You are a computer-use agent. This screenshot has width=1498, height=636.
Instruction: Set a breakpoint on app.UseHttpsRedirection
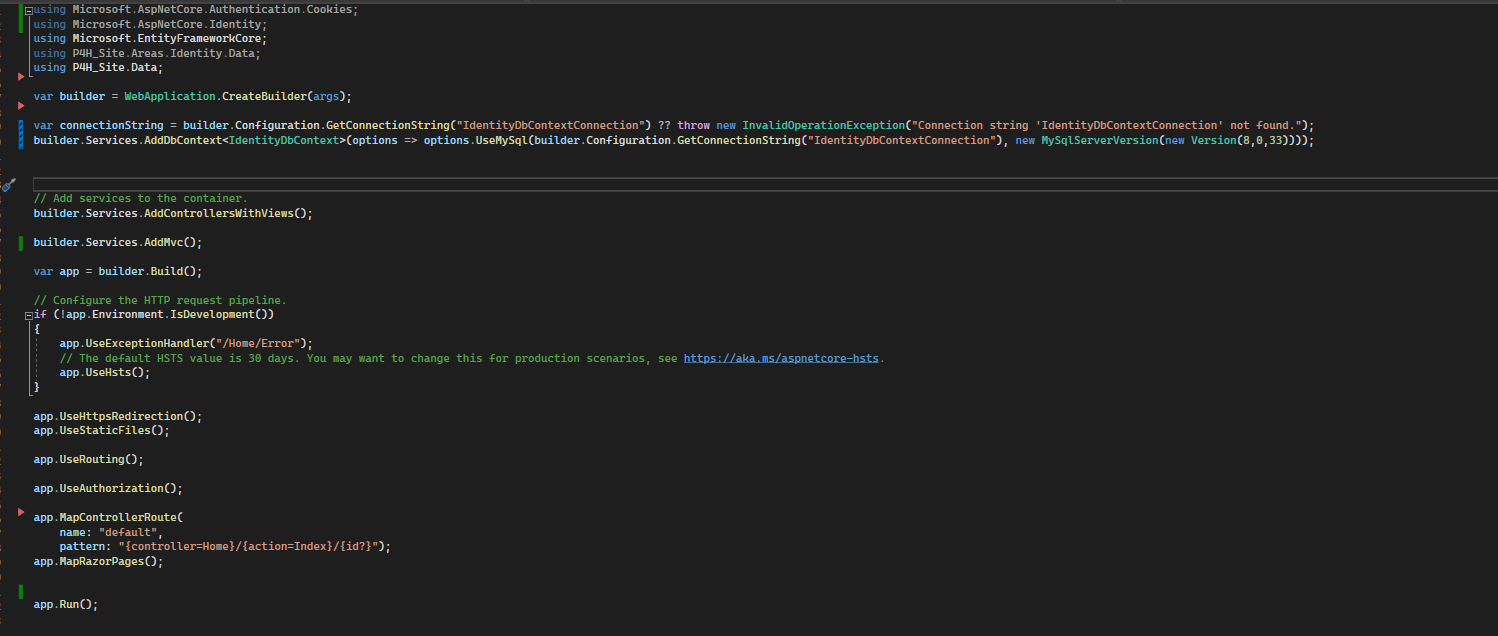[10, 415]
